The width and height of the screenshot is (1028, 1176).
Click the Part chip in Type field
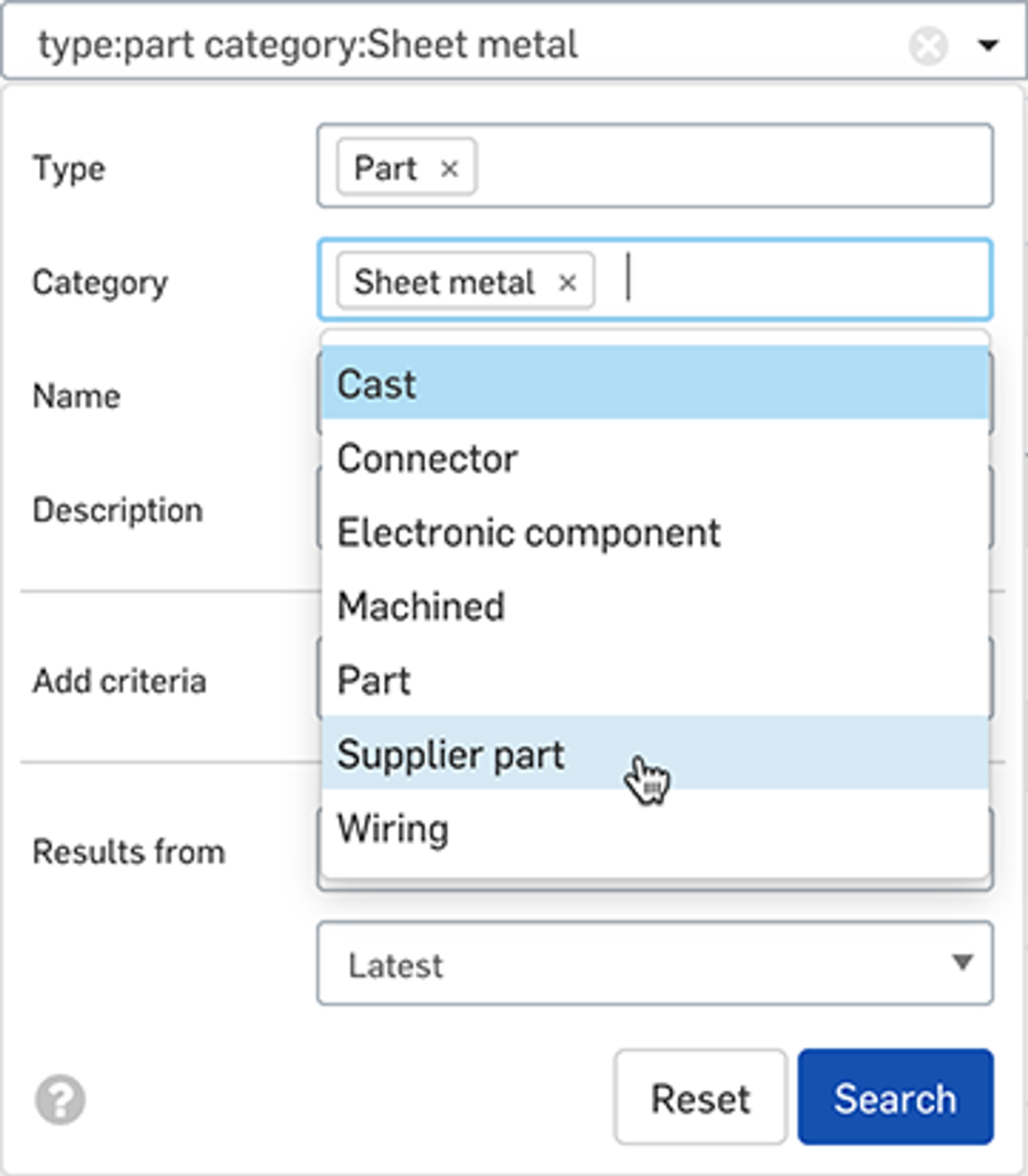(385, 168)
